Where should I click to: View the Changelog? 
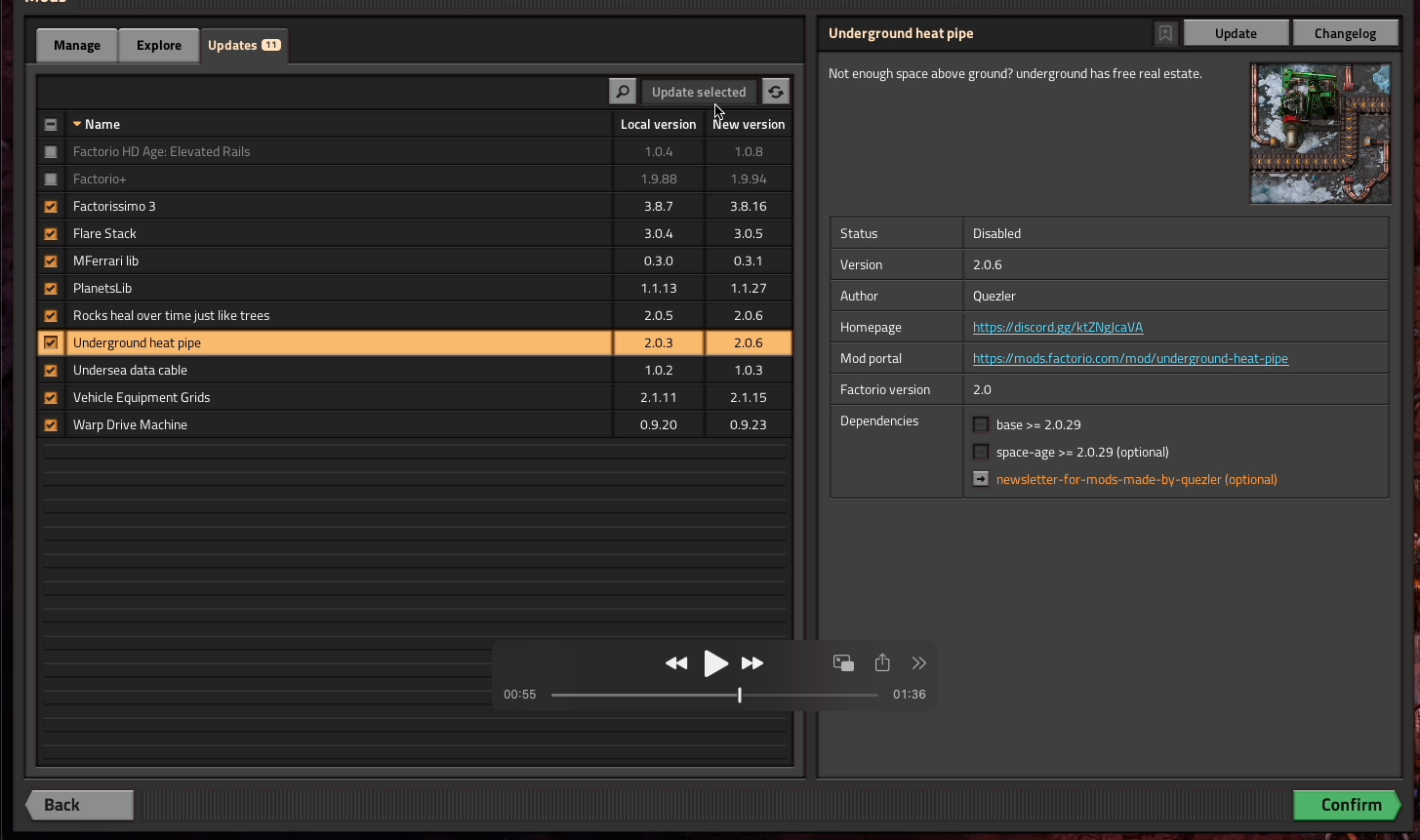(x=1345, y=33)
